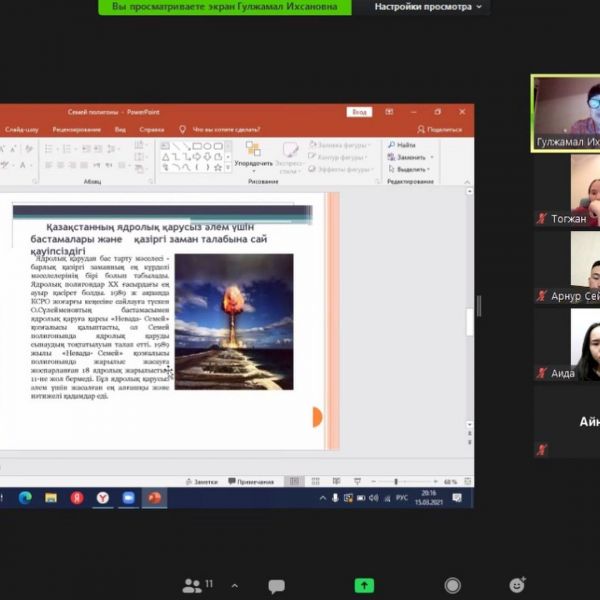Open the Yandex Browser taskbar icon

pos(102,497)
